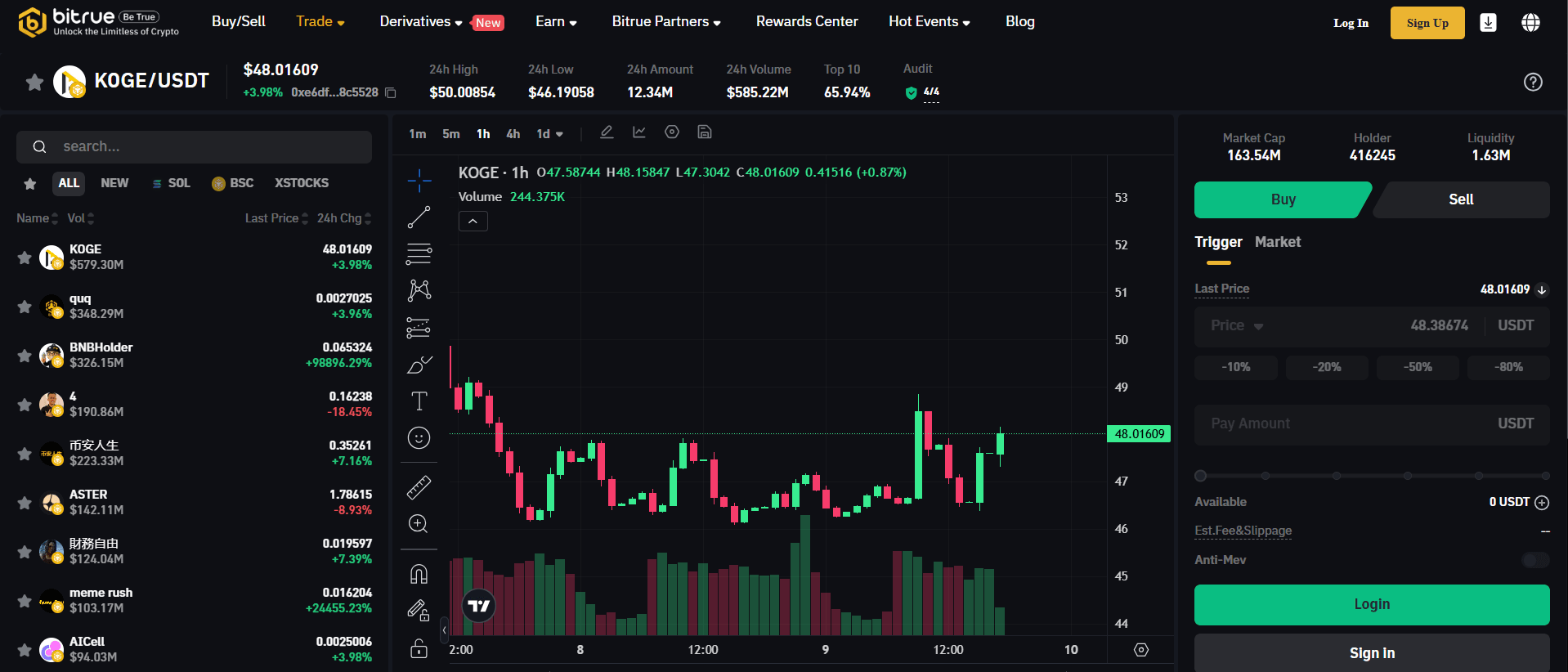This screenshot has width=1568, height=672.
Task: Select the Buy/Sell menu item
Action: [239, 21]
